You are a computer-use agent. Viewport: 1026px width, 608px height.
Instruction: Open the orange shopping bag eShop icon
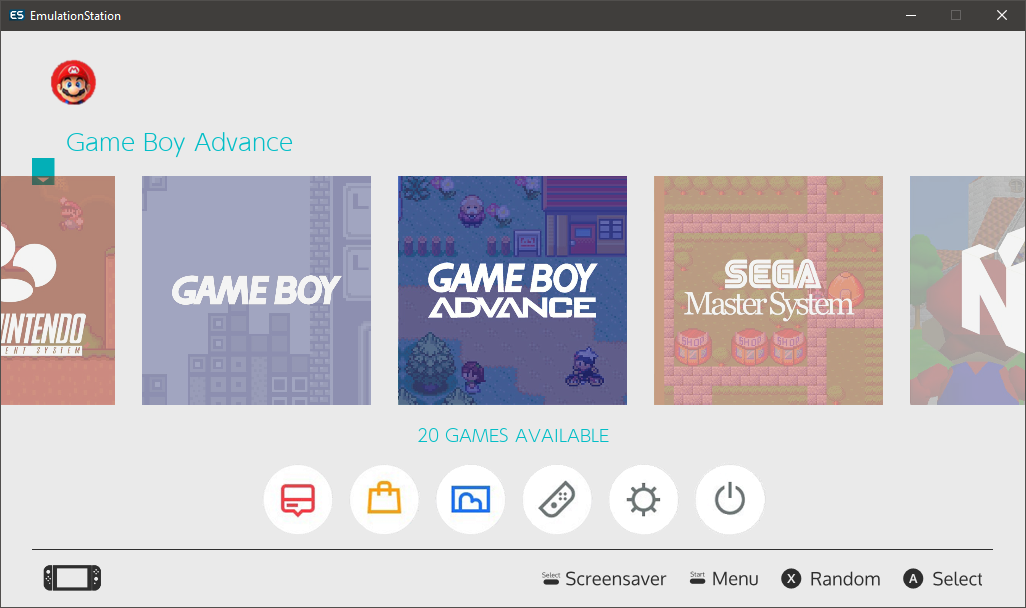384,499
